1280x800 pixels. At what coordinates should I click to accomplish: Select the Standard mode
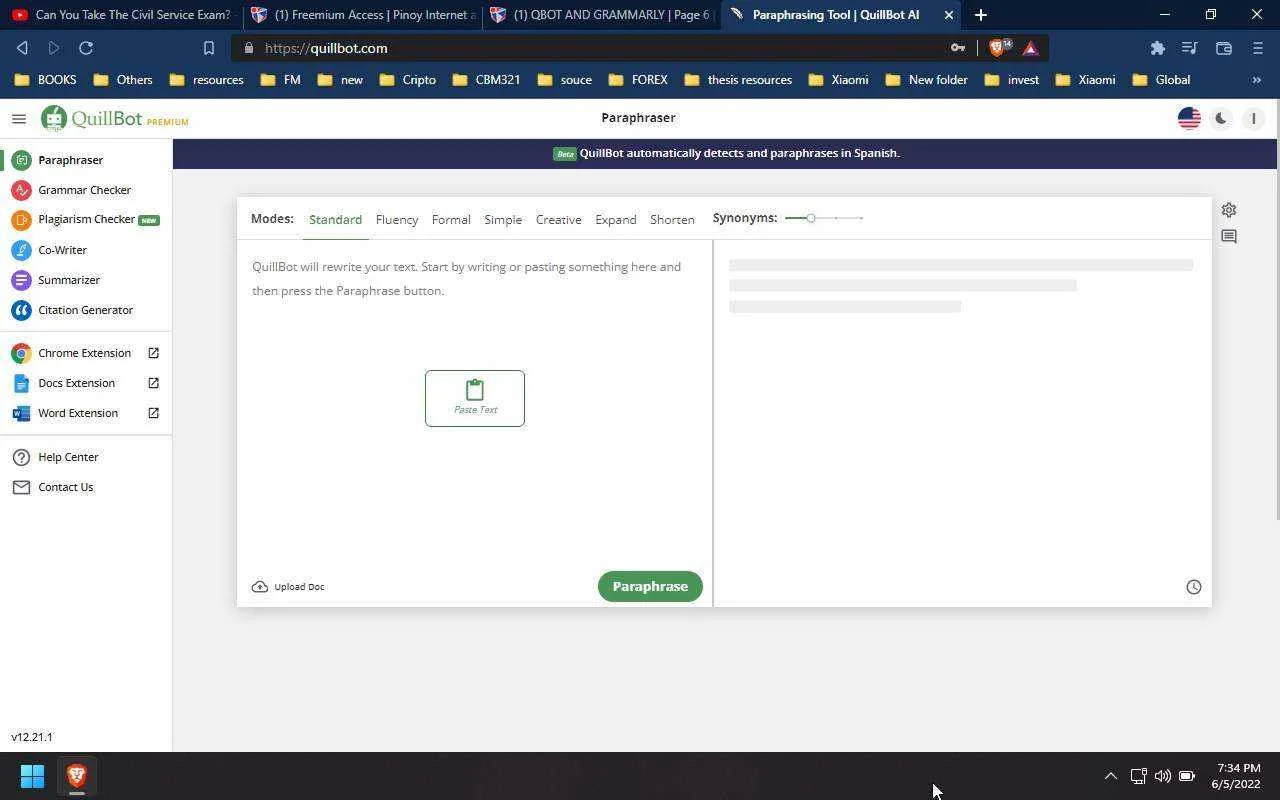tap(335, 220)
